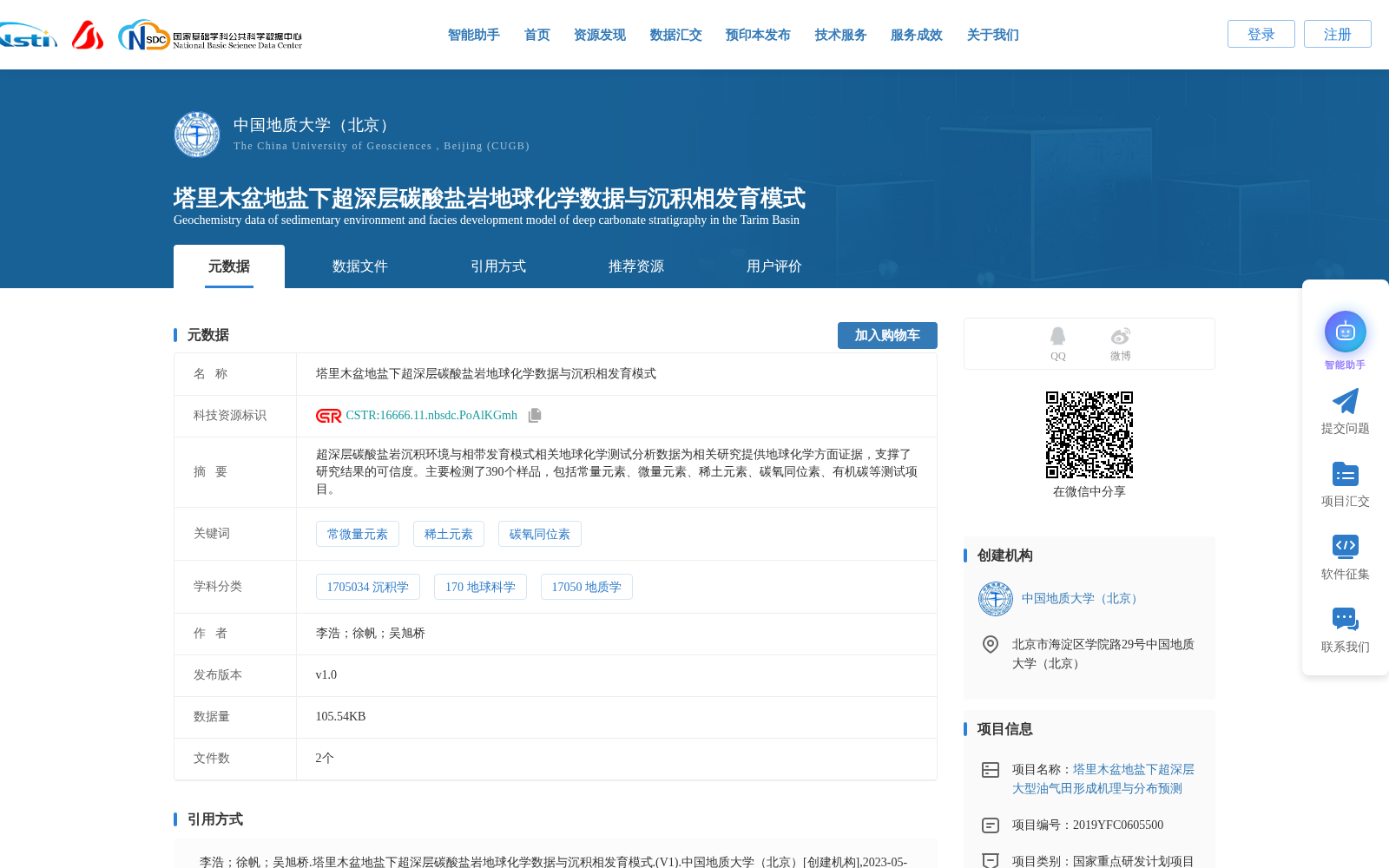The height and width of the screenshot is (868, 1389).
Task: Open the 预印本发布 menu item
Action: click(758, 35)
